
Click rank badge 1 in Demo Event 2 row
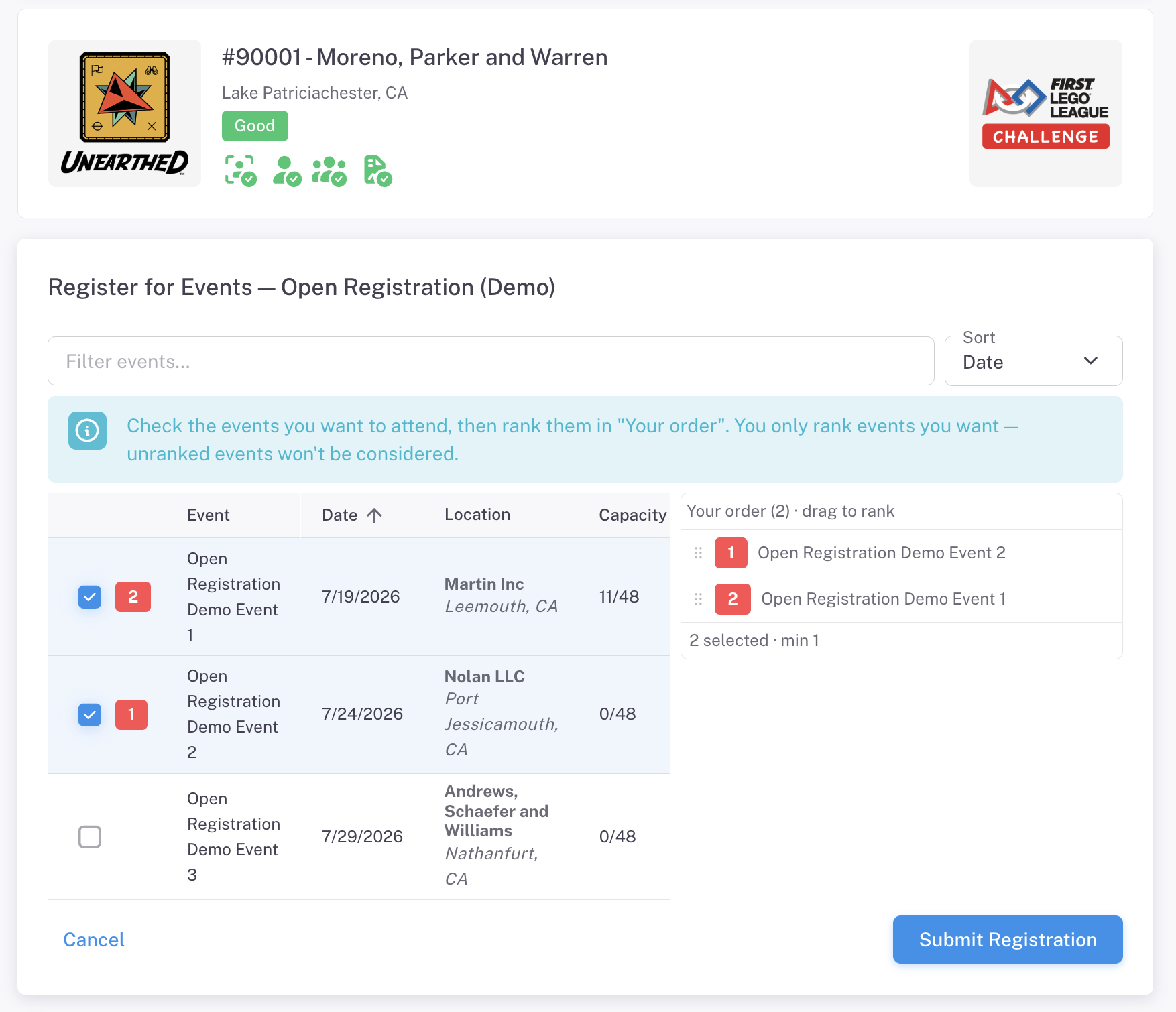[131, 714]
